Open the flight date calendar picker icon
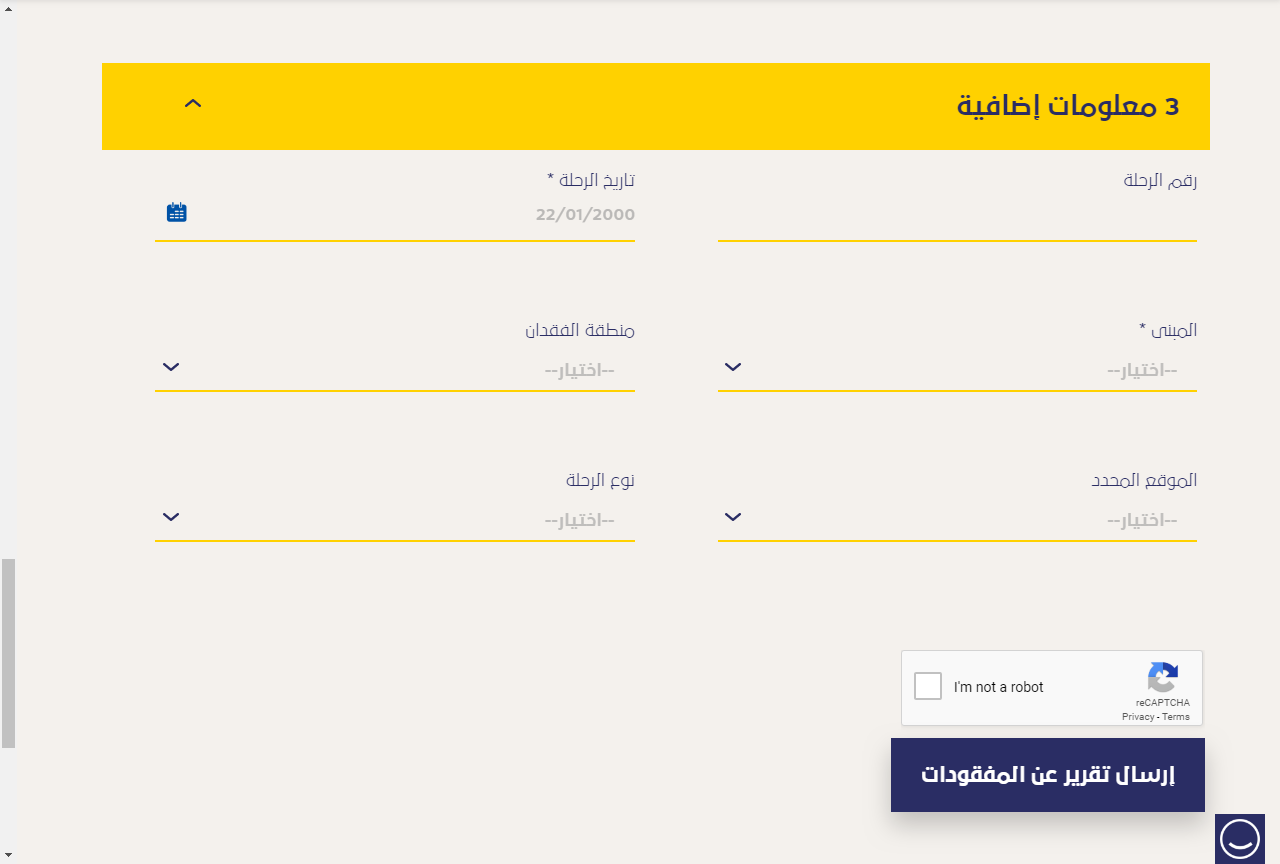 coord(177,212)
